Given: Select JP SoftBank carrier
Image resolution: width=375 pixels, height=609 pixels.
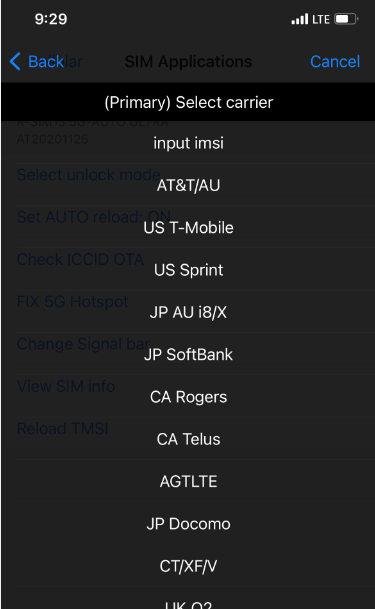Looking at the screenshot, I should (188, 355).
